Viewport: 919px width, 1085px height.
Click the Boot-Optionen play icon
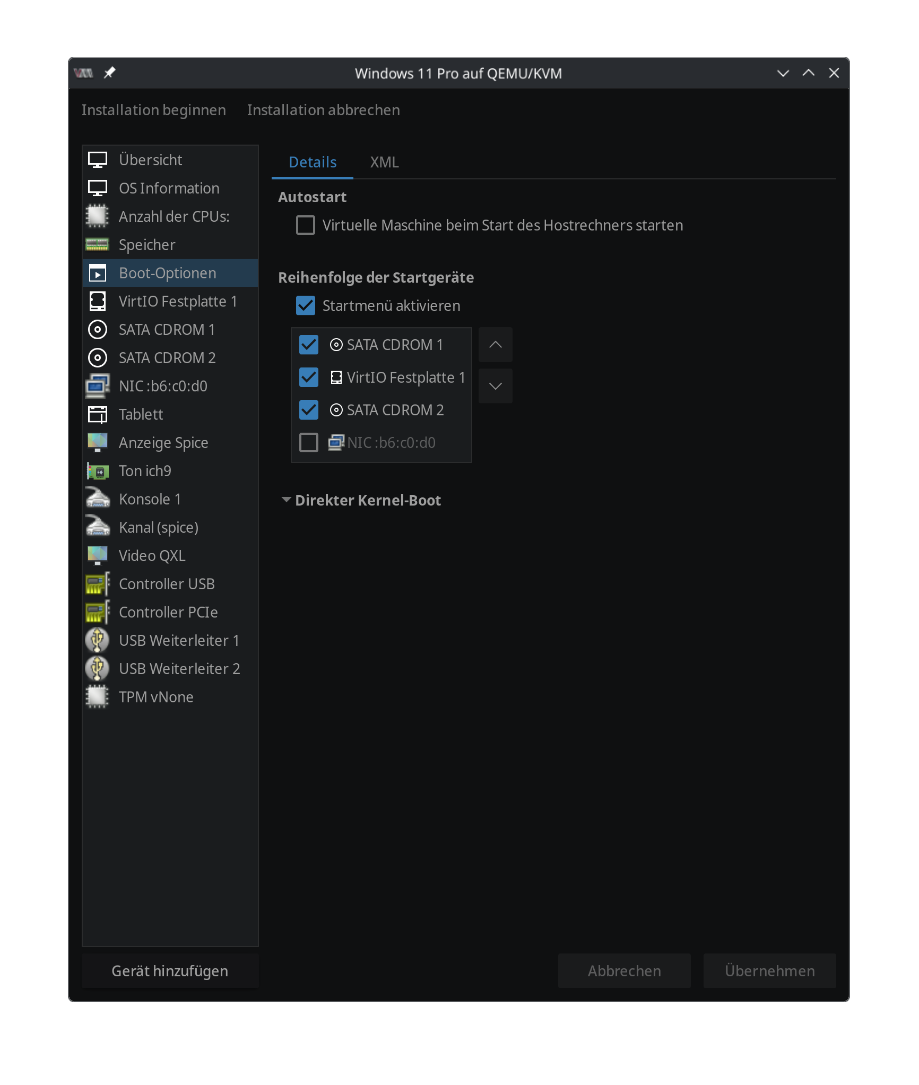click(x=97, y=273)
